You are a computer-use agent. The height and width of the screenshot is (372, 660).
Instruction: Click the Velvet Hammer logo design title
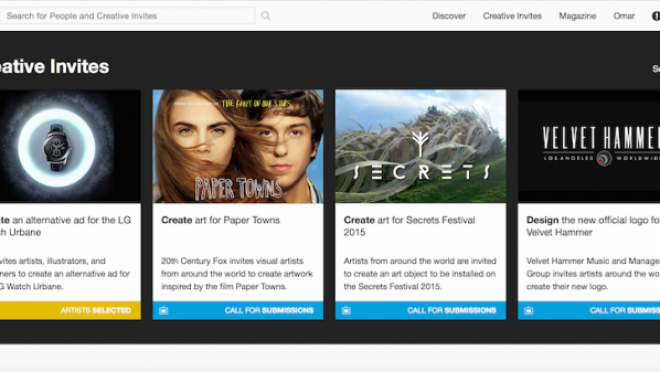tap(593, 226)
